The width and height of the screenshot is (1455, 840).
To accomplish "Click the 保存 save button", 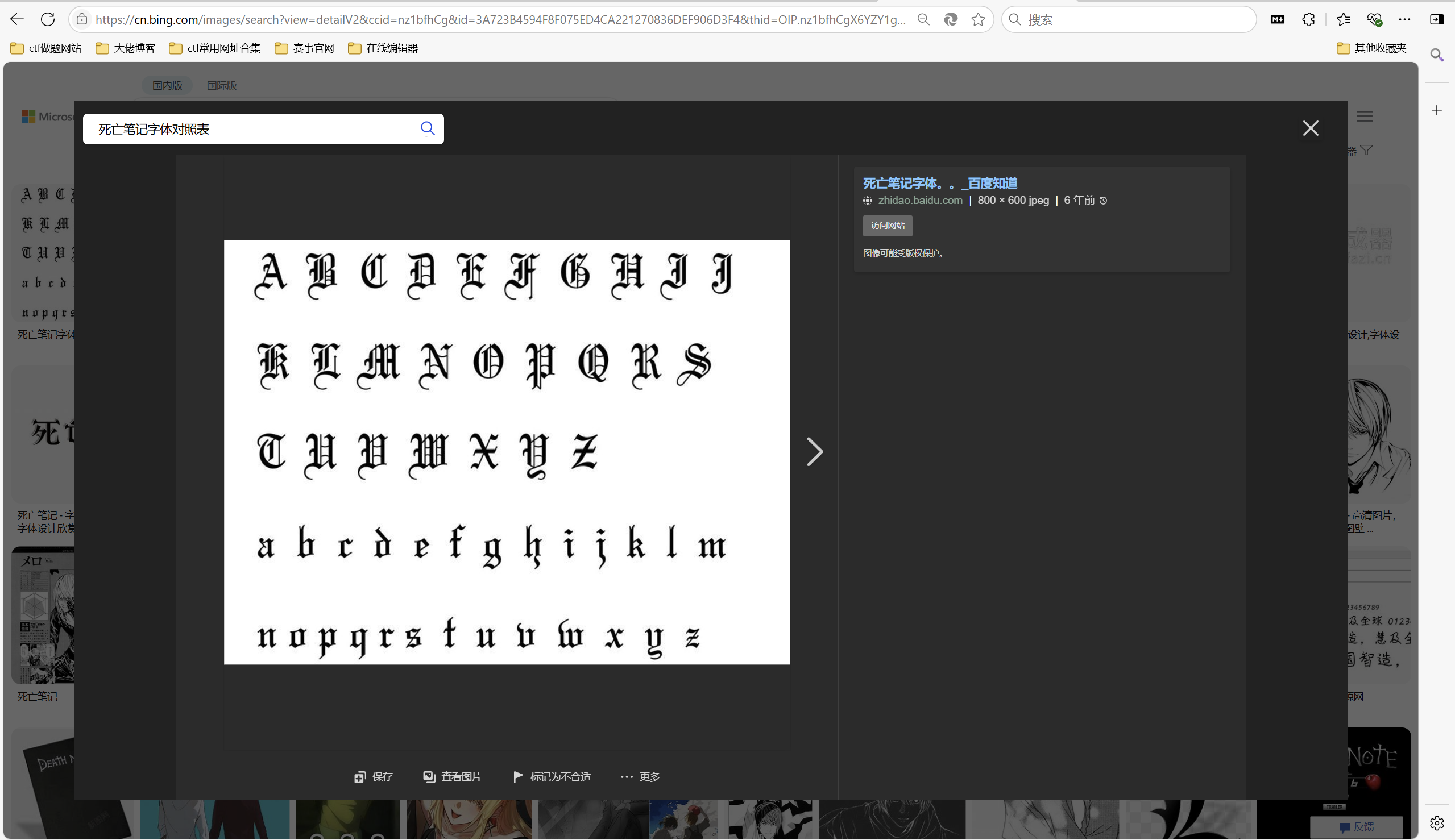I will tap(374, 777).
